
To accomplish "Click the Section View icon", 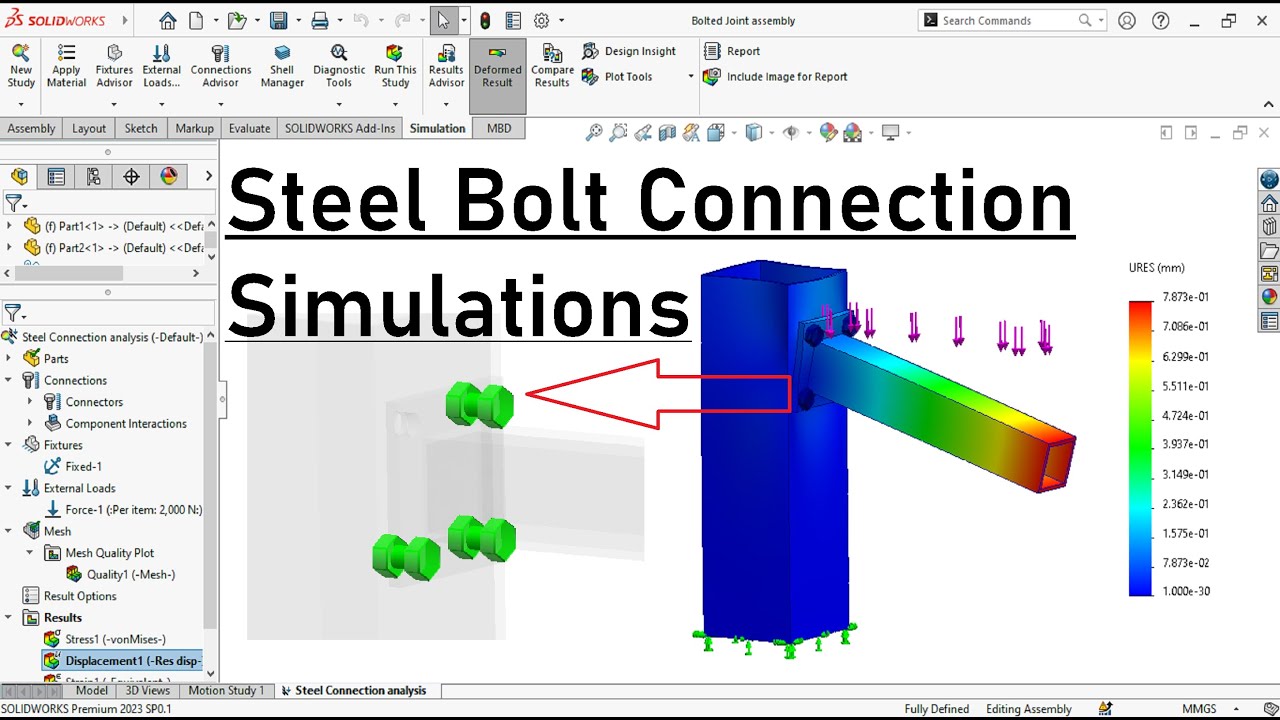I will [x=667, y=132].
